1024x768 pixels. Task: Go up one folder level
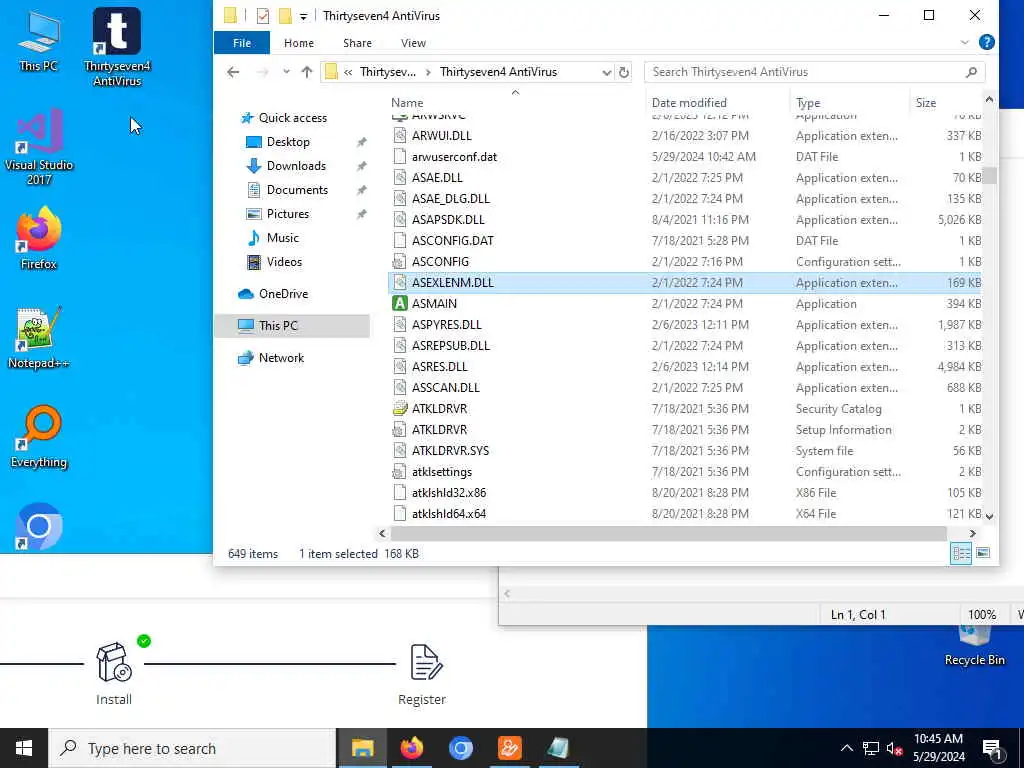tap(307, 72)
